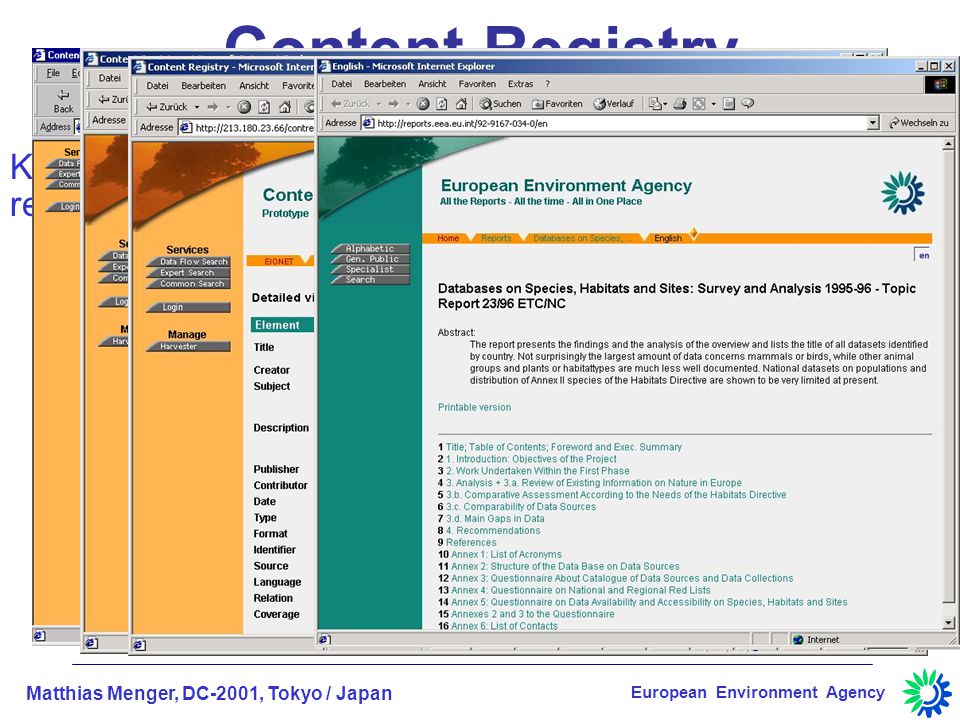Click the Home icon in English window toolbar
This screenshot has height=720, width=960.
point(462,103)
